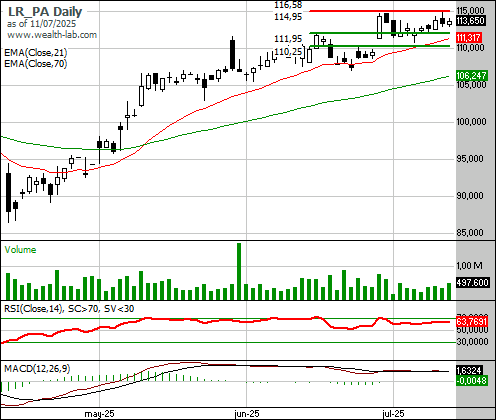Click the volume value tag 497,600
The height and width of the screenshot is (420, 496).
472,283
